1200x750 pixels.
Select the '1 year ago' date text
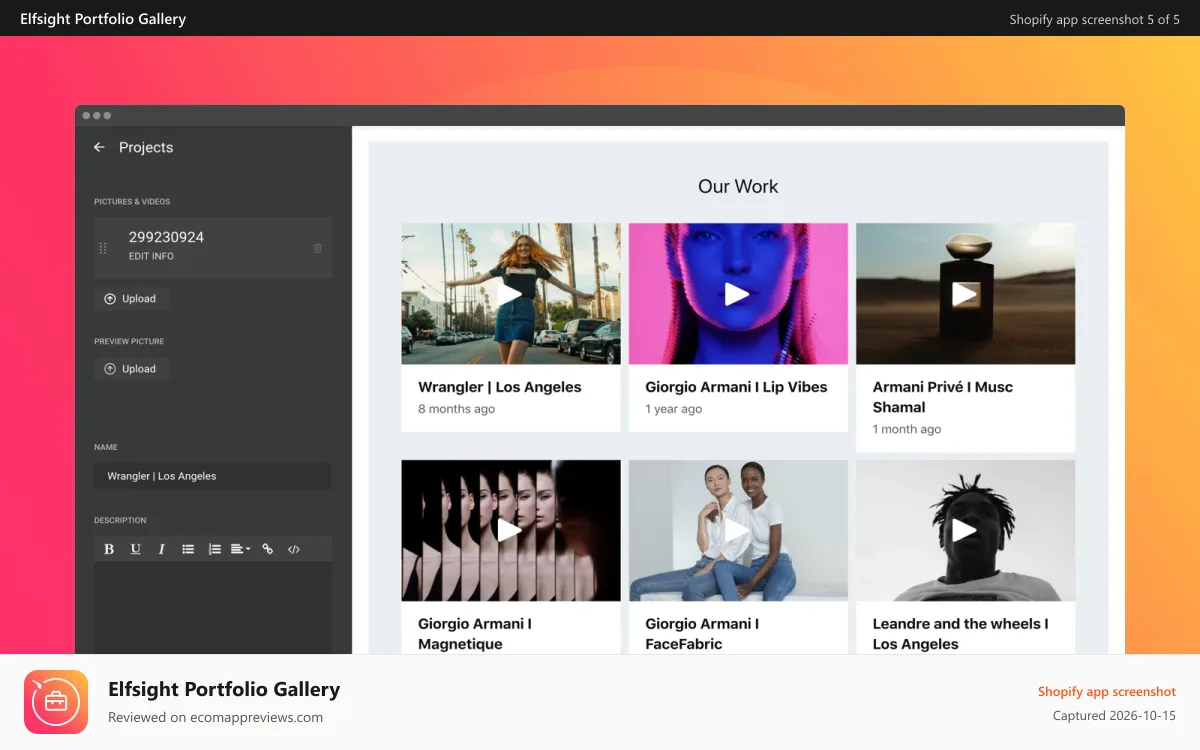click(x=673, y=409)
